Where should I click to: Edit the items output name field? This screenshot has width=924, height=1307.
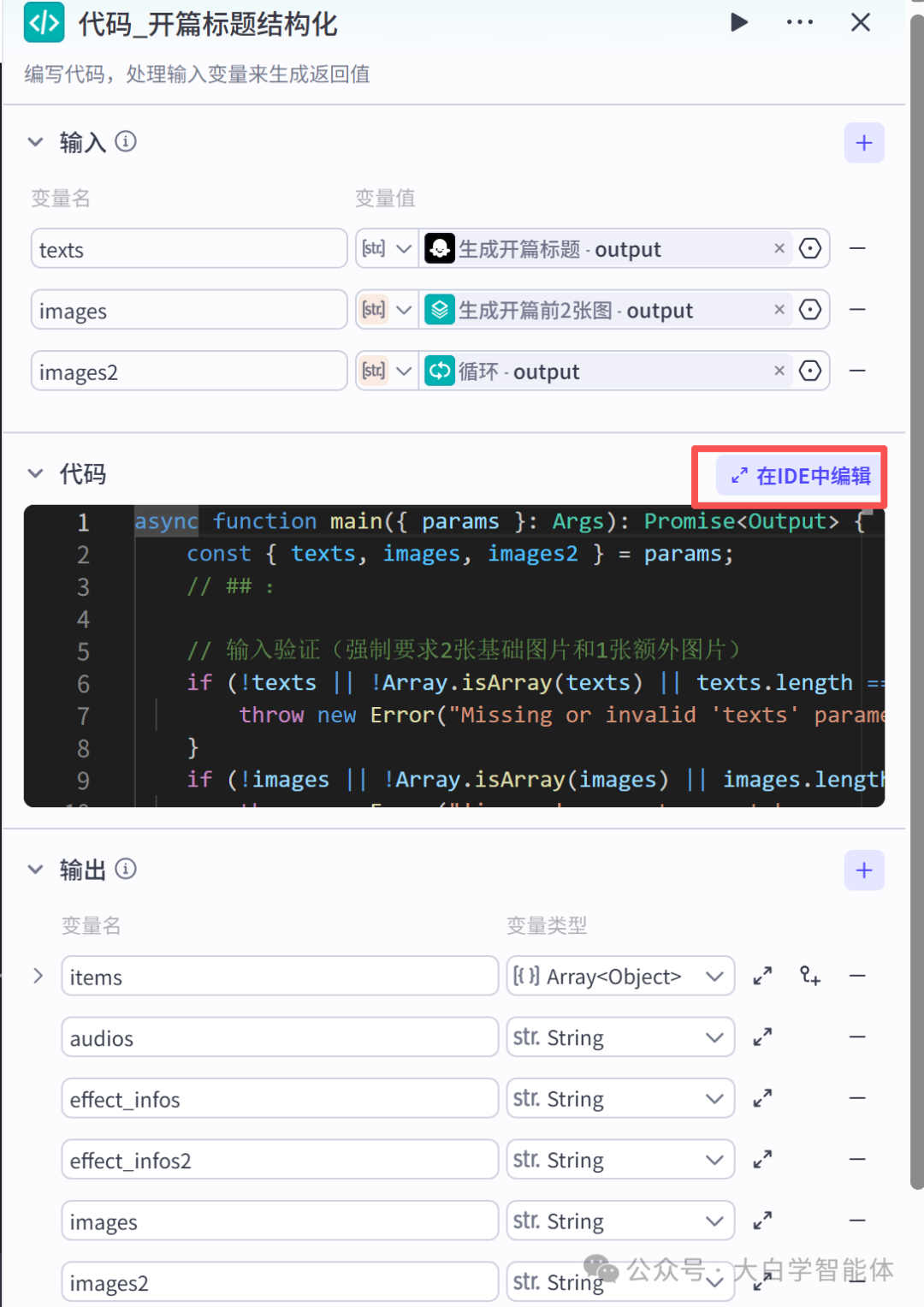coord(280,976)
